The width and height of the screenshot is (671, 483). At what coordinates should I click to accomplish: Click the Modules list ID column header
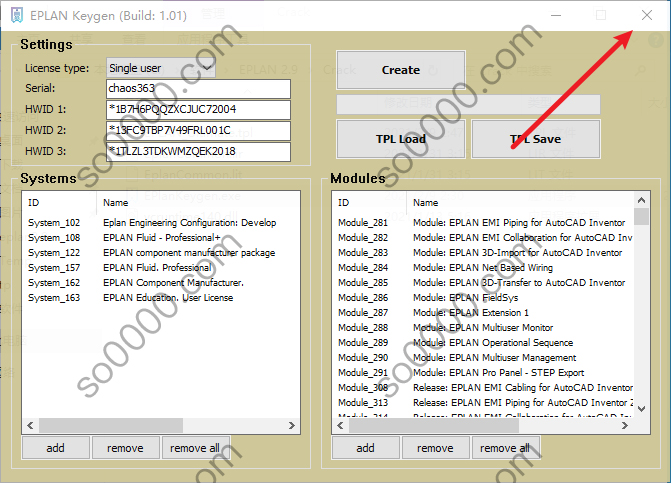[x=370, y=202]
